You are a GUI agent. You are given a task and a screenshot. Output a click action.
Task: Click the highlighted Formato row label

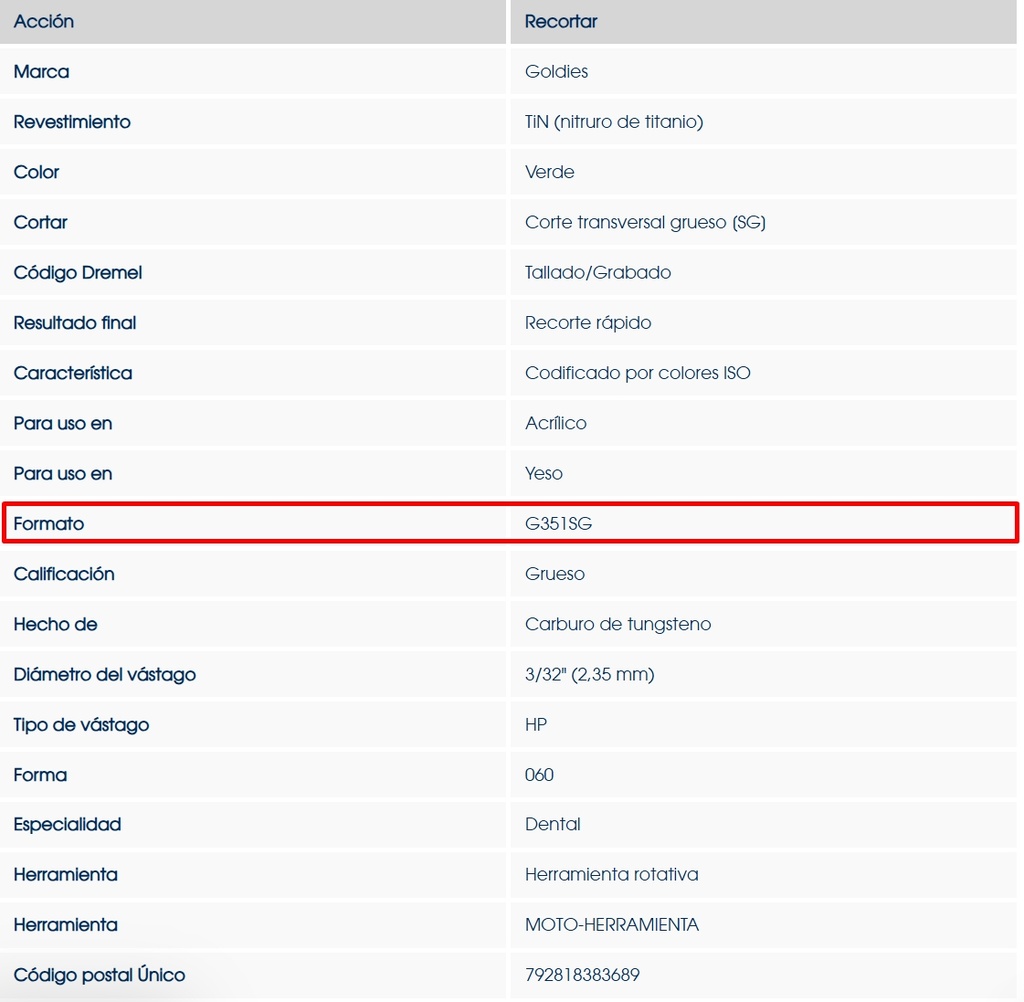tap(49, 523)
